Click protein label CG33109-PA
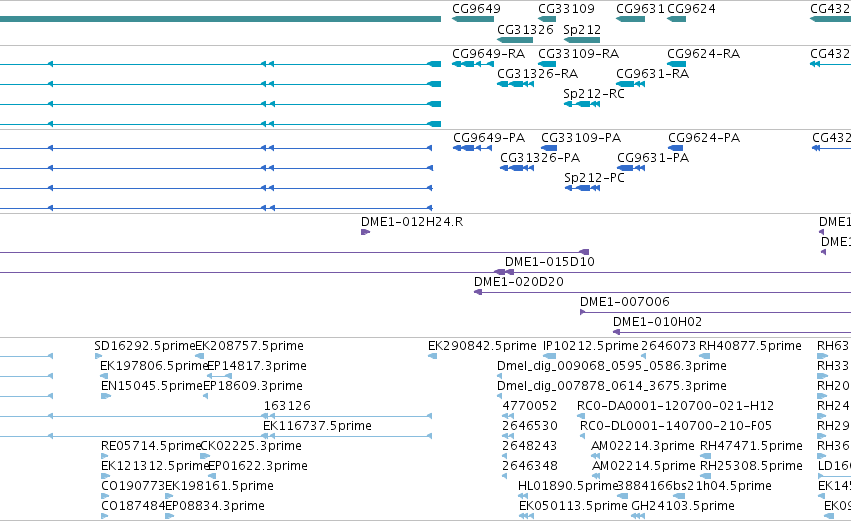 coord(581,138)
